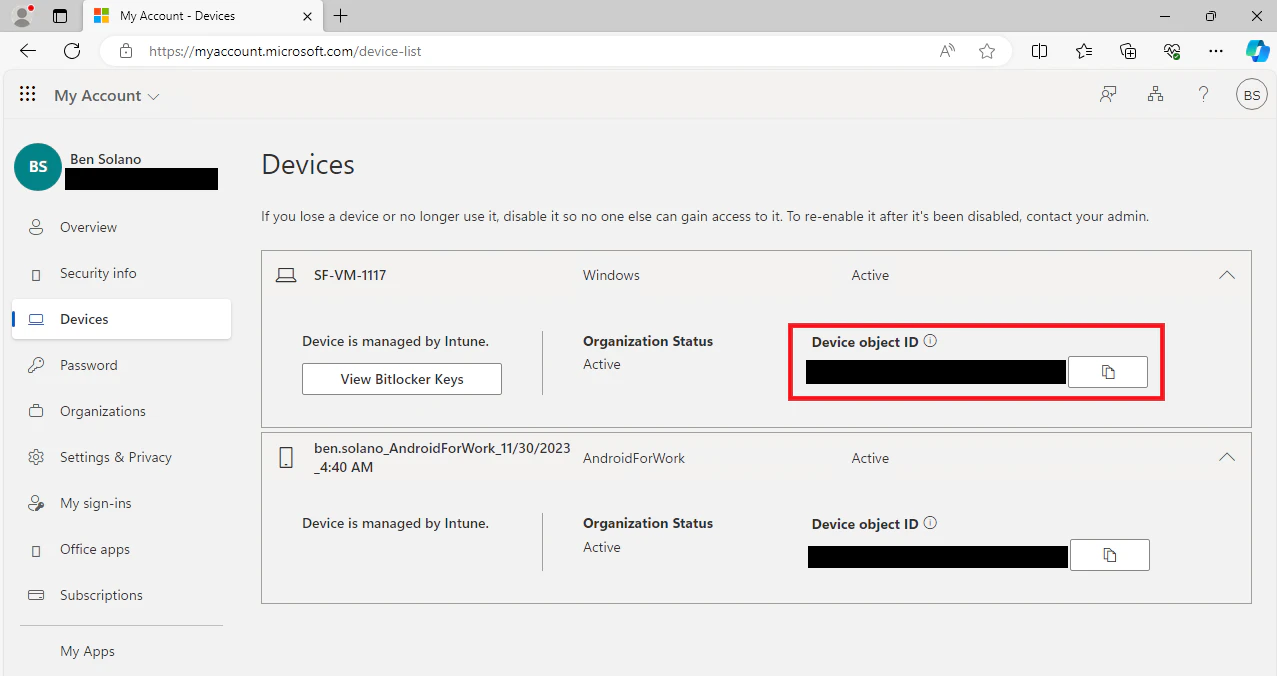Copy the SF-VM-1117 device object ID

[1108, 372]
